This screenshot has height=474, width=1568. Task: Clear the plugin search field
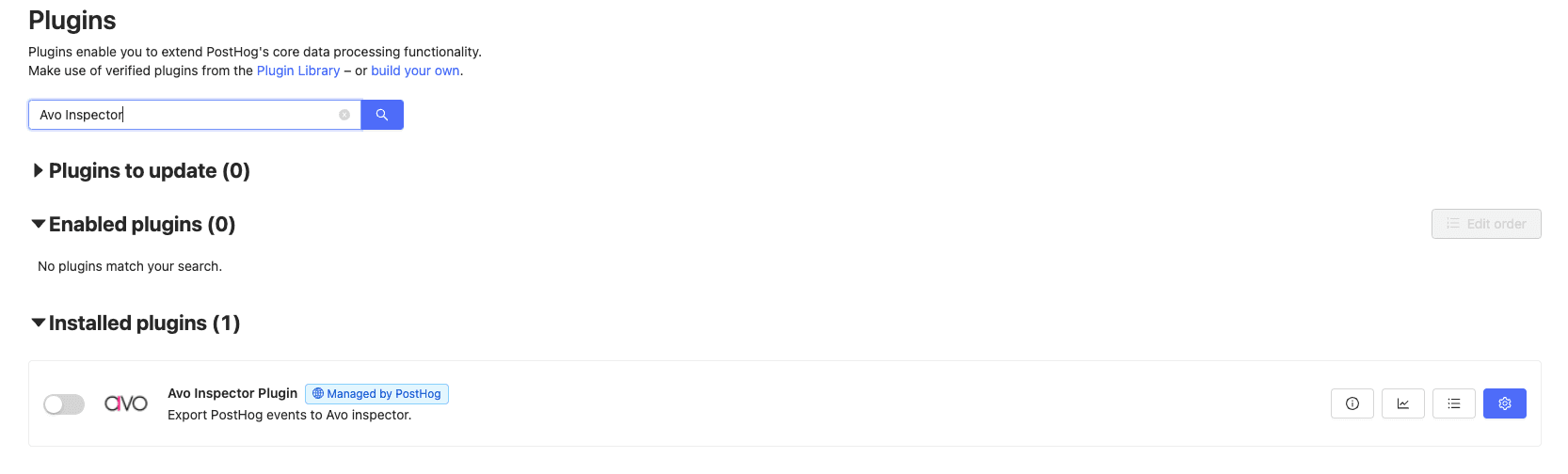[x=344, y=115]
